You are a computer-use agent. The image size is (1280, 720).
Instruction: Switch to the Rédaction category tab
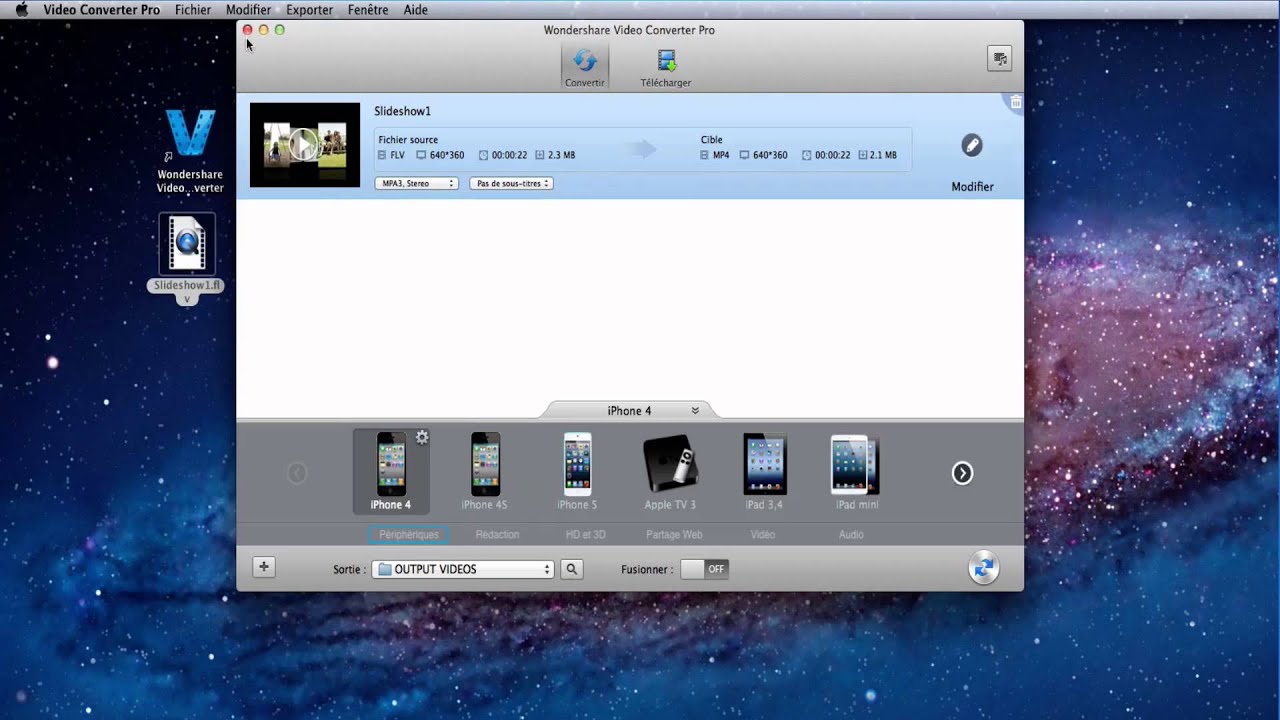[497, 534]
